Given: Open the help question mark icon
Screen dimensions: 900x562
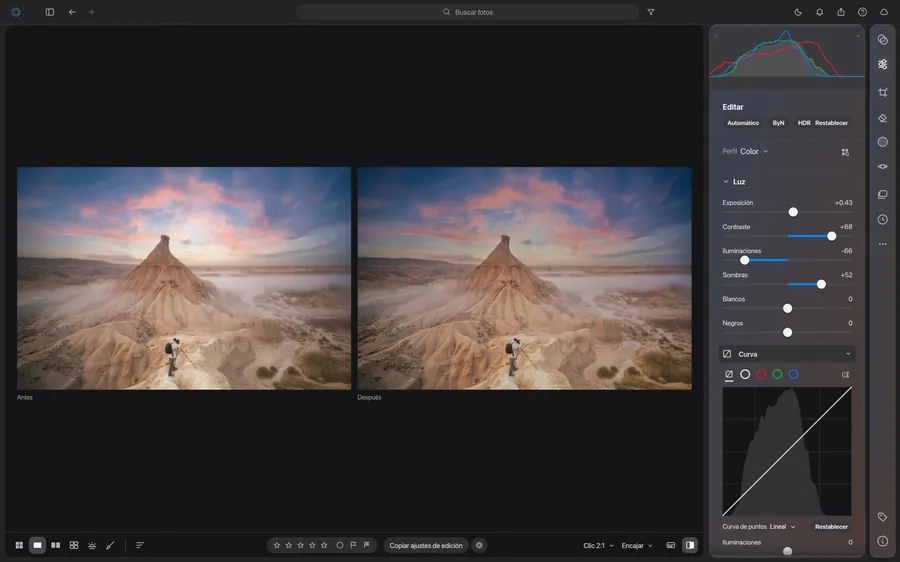Looking at the screenshot, I should click(862, 12).
